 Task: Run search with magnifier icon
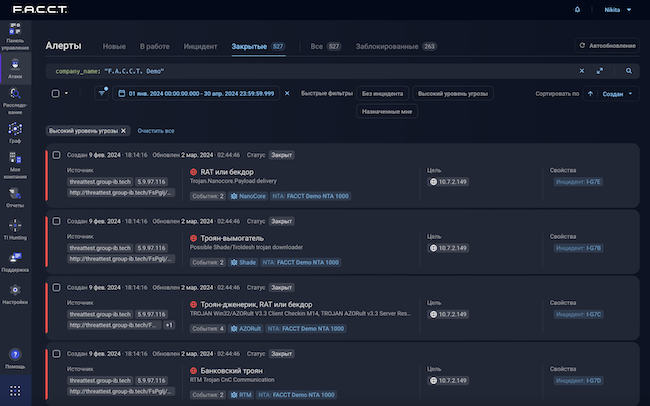click(629, 71)
